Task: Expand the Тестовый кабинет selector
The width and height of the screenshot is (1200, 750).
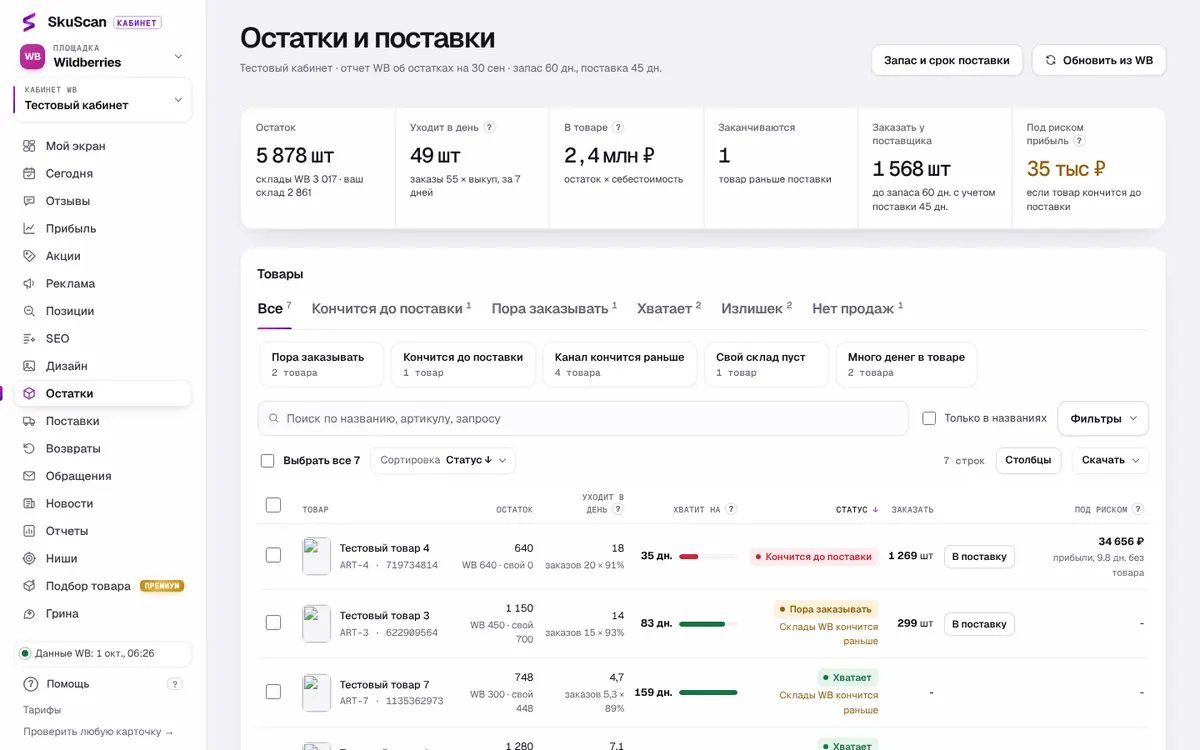Action: (103, 99)
